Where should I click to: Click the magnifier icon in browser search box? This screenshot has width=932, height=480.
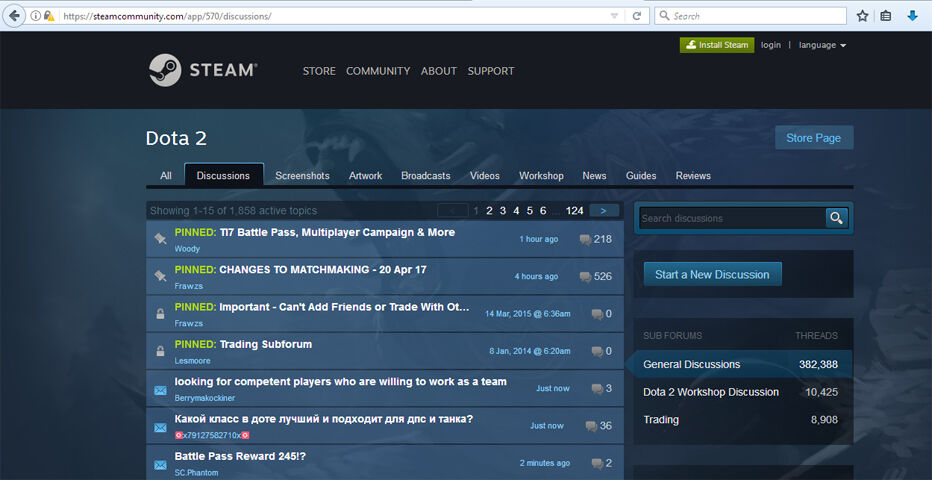point(665,16)
